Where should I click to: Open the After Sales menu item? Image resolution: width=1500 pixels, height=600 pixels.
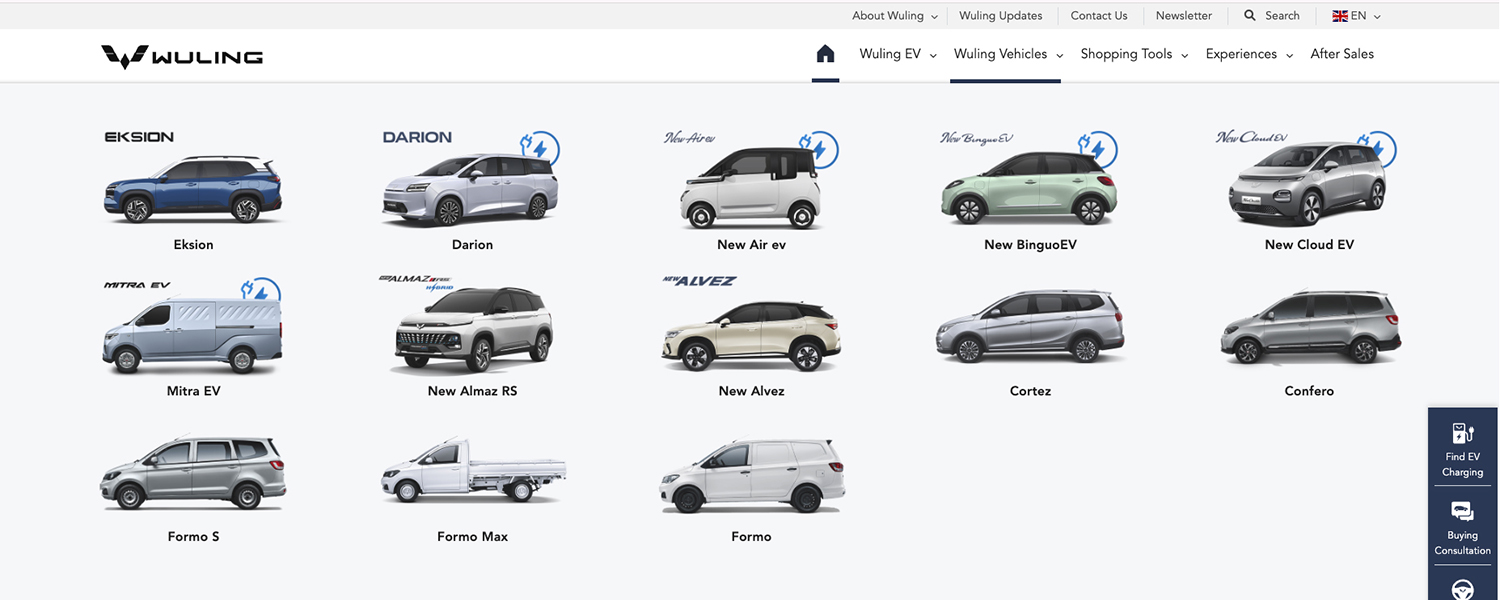1342,54
